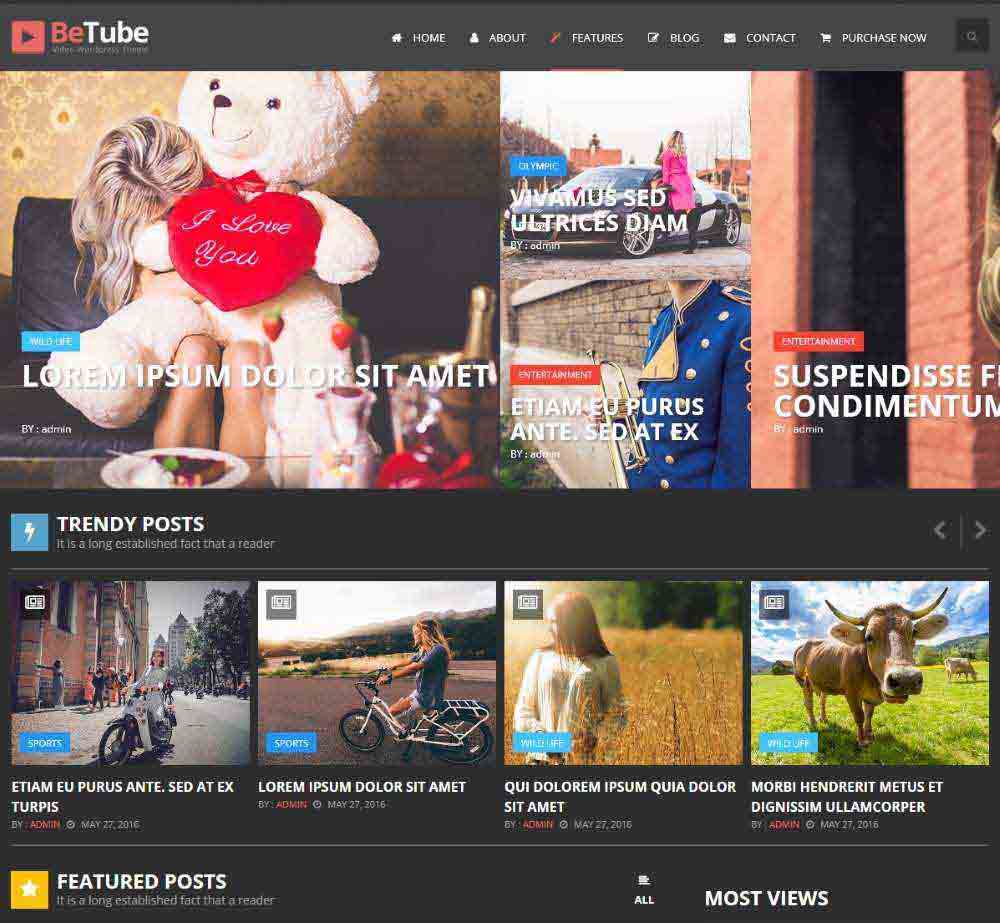Click post-format icon on bicycle thumbnail
The height and width of the screenshot is (923, 1000).
(281, 603)
